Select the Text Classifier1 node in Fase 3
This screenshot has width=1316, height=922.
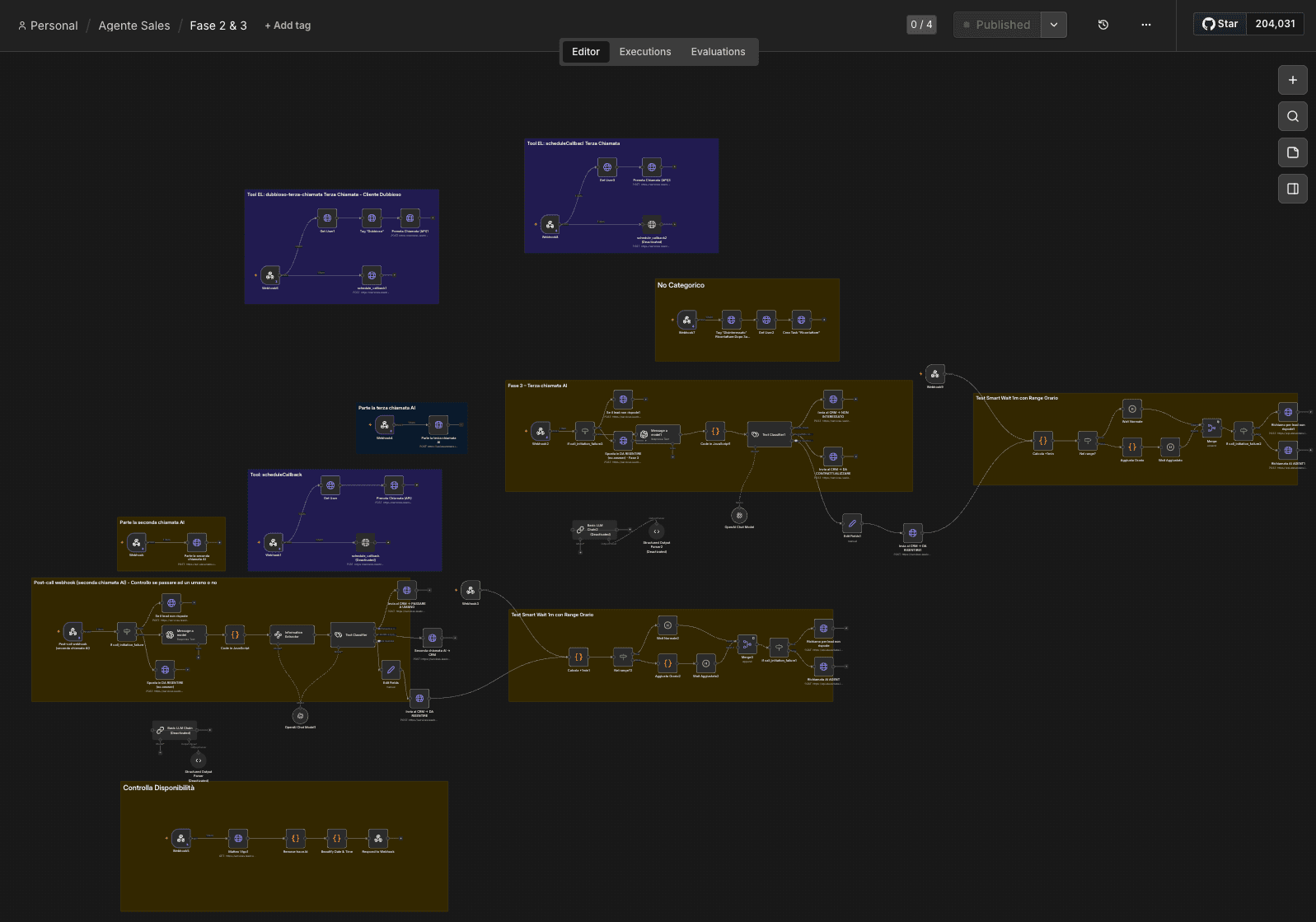tap(770, 434)
